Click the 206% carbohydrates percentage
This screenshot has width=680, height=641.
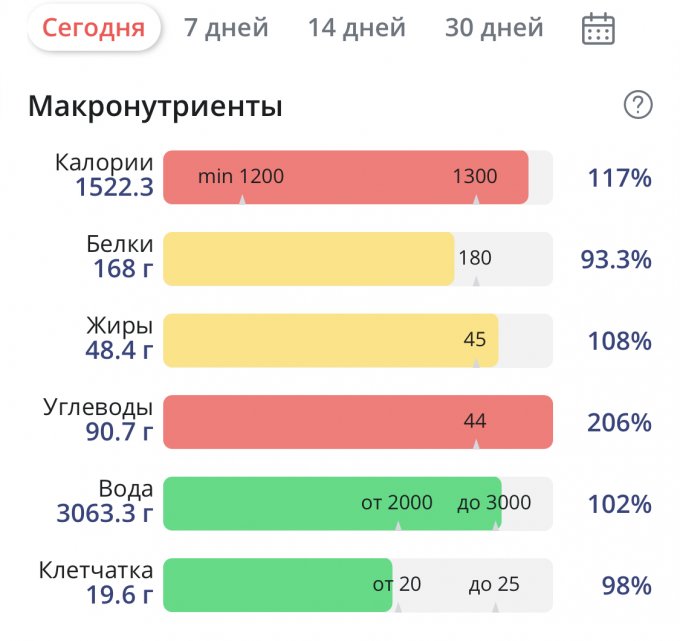pos(619,422)
